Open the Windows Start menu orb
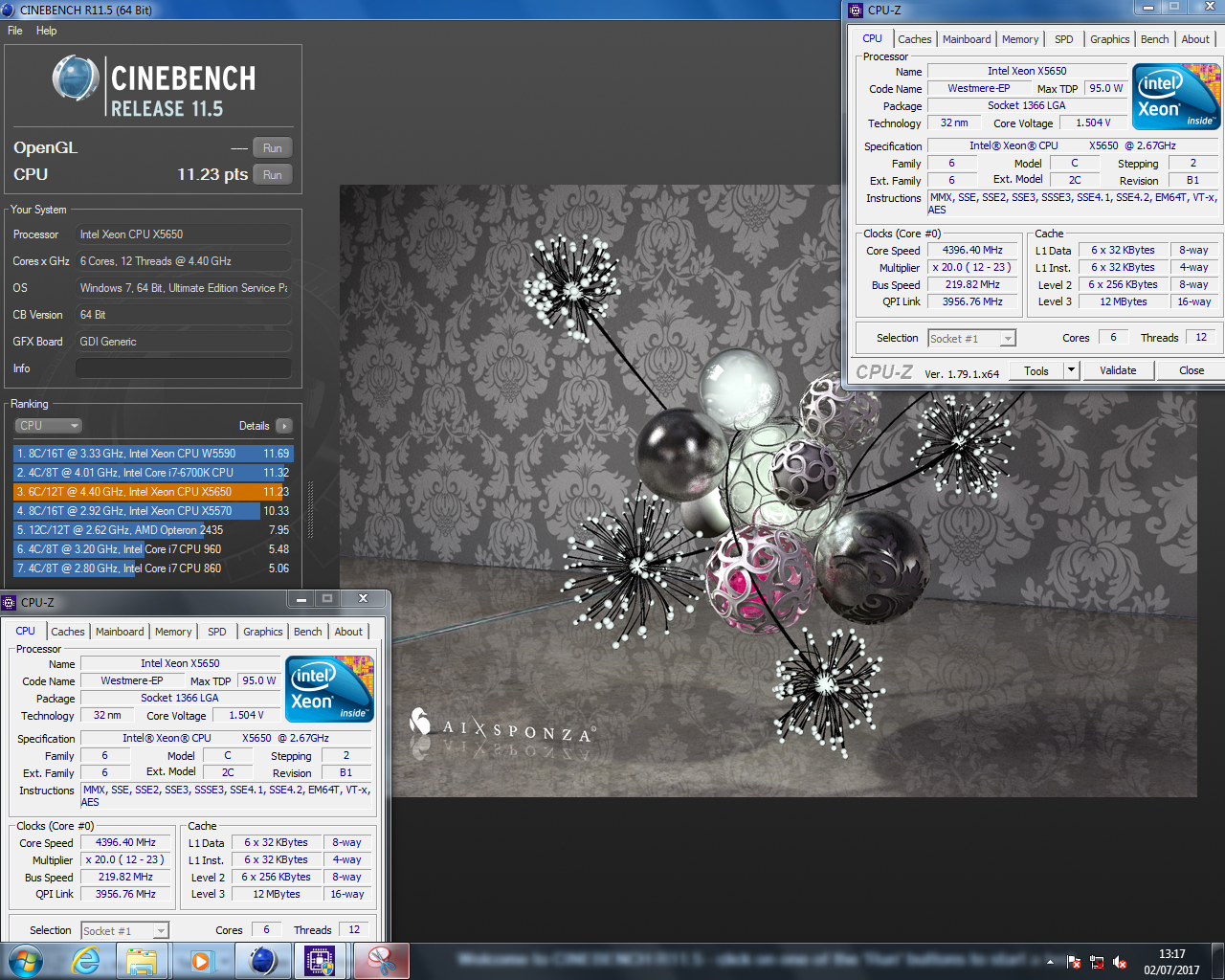The width and height of the screenshot is (1225, 980). click(25, 960)
